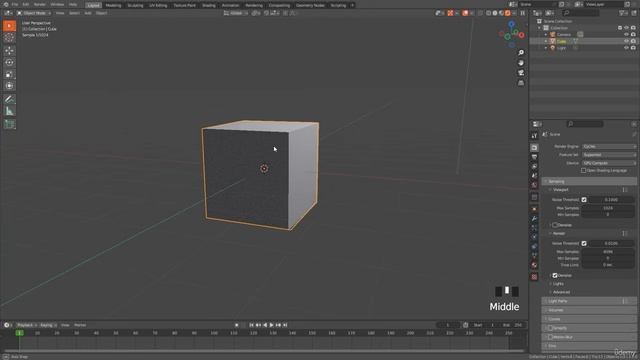The width and height of the screenshot is (640, 360).
Task: Switch perspective/orthographic grid icon
Action: (x=521, y=83)
